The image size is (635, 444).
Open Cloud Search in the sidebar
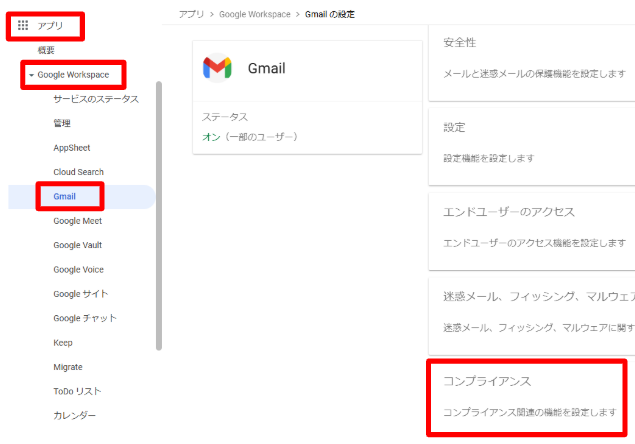pos(79,172)
